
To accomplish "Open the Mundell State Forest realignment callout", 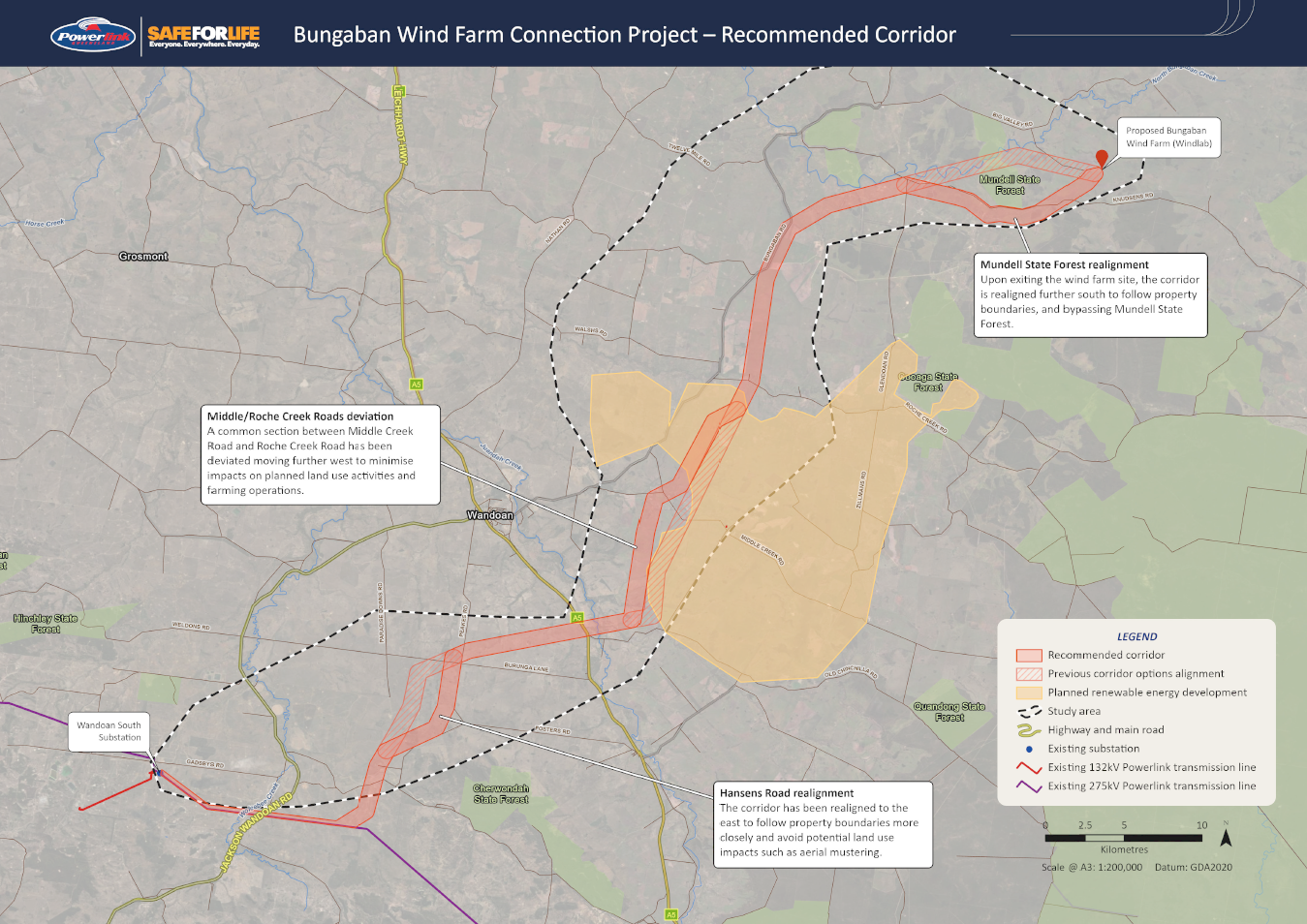I will (x=1090, y=294).
